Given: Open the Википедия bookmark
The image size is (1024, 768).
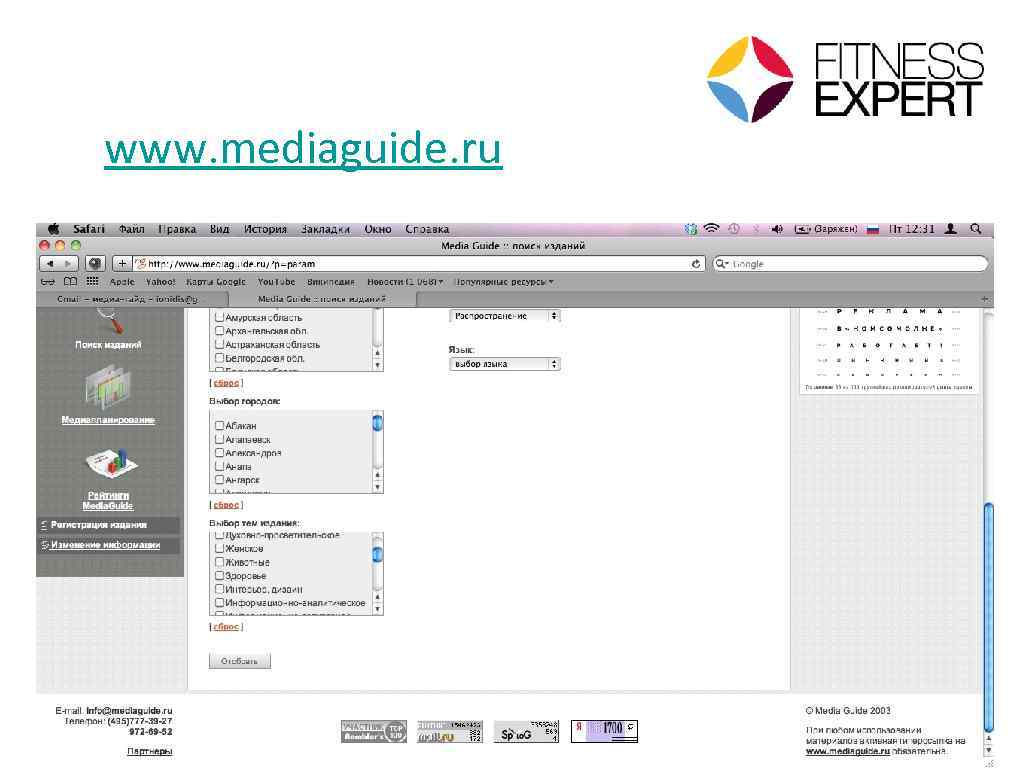Looking at the screenshot, I should [x=330, y=281].
